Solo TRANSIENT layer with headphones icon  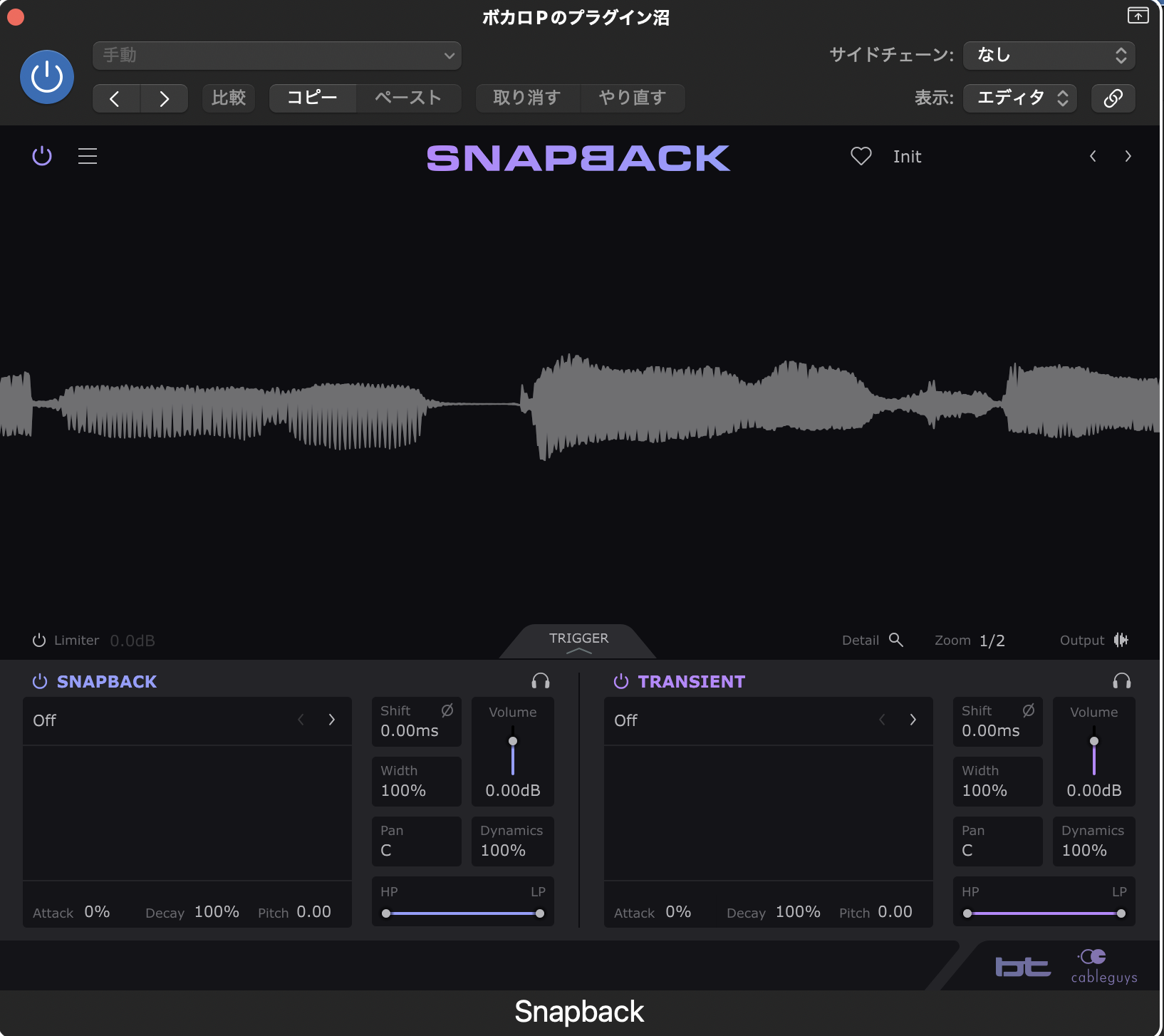tap(1122, 681)
